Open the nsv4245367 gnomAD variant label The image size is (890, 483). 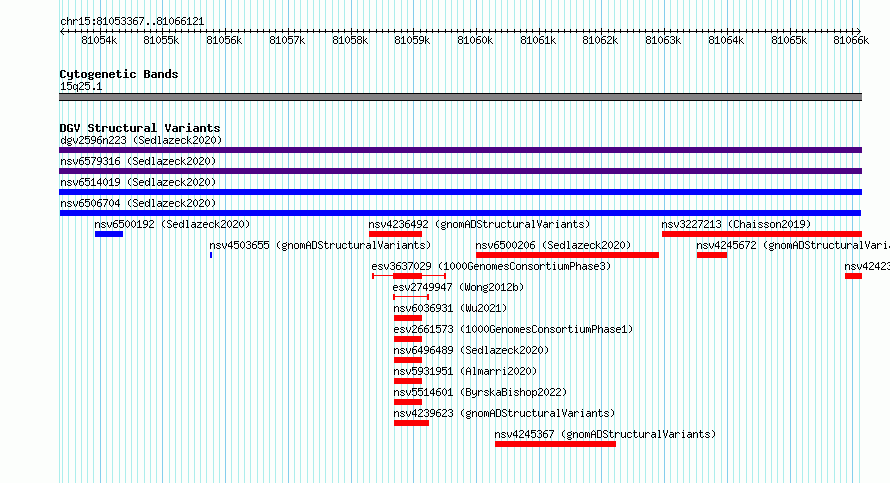(605, 434)
